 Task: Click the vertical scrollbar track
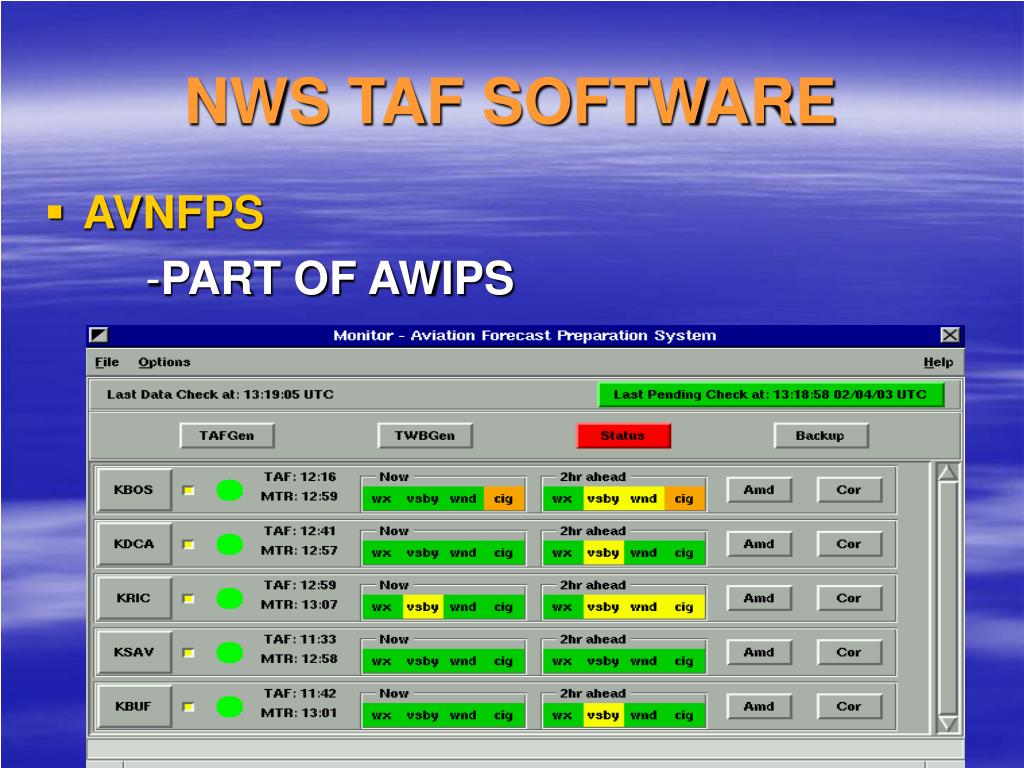[948, 598]
